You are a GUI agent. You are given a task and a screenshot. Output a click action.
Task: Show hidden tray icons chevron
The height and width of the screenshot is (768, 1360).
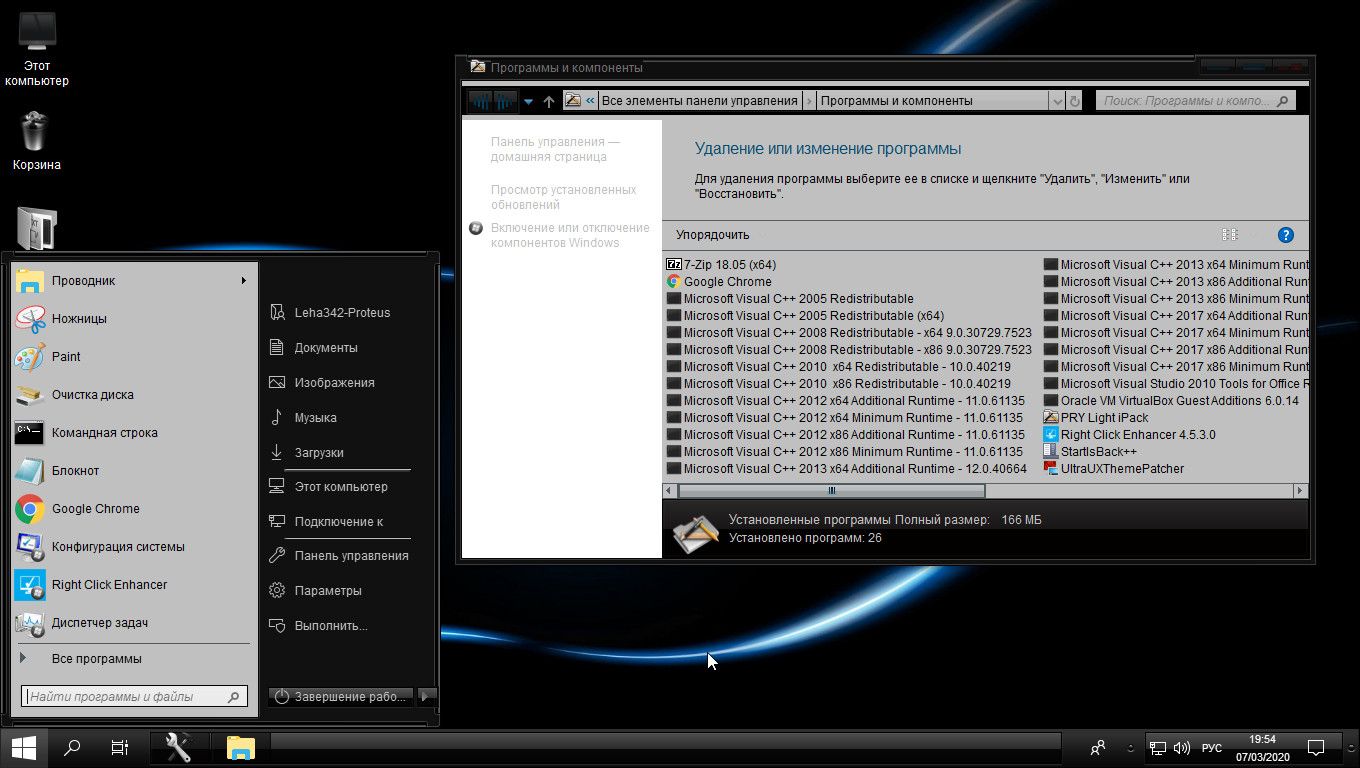coord(1131,747)
